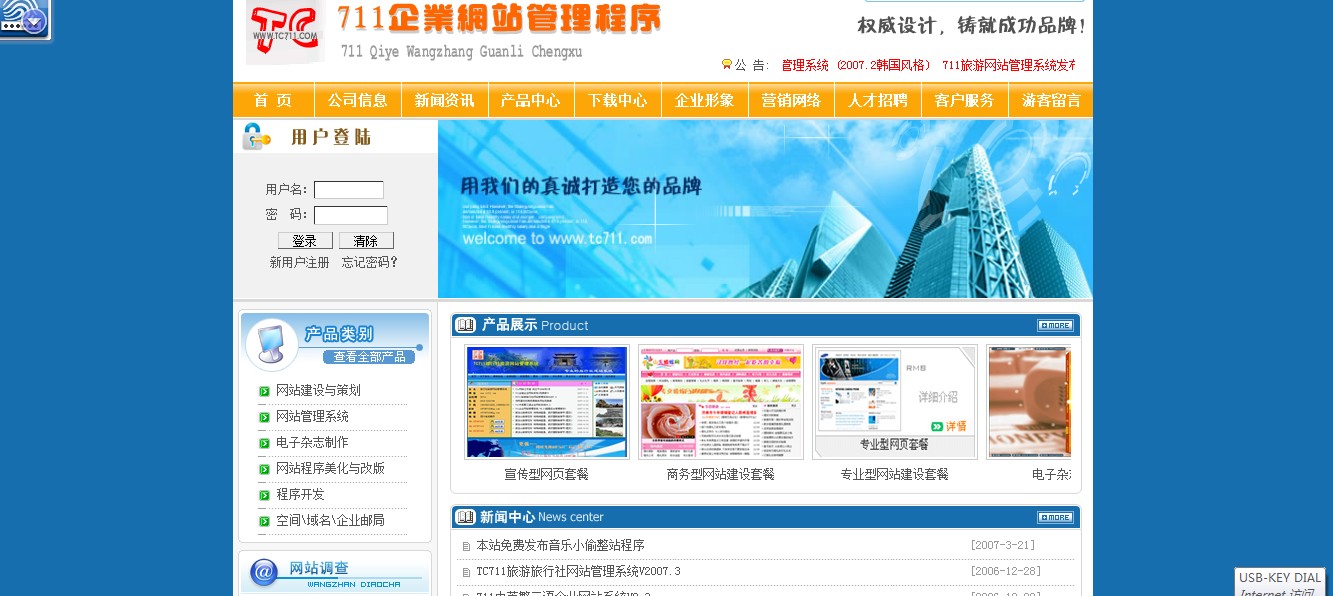The height and width of the screenshot is (596, 1333).
Task: Open 营销网络 navigation item
Action: pyautogui.click(x=791, y=100)
